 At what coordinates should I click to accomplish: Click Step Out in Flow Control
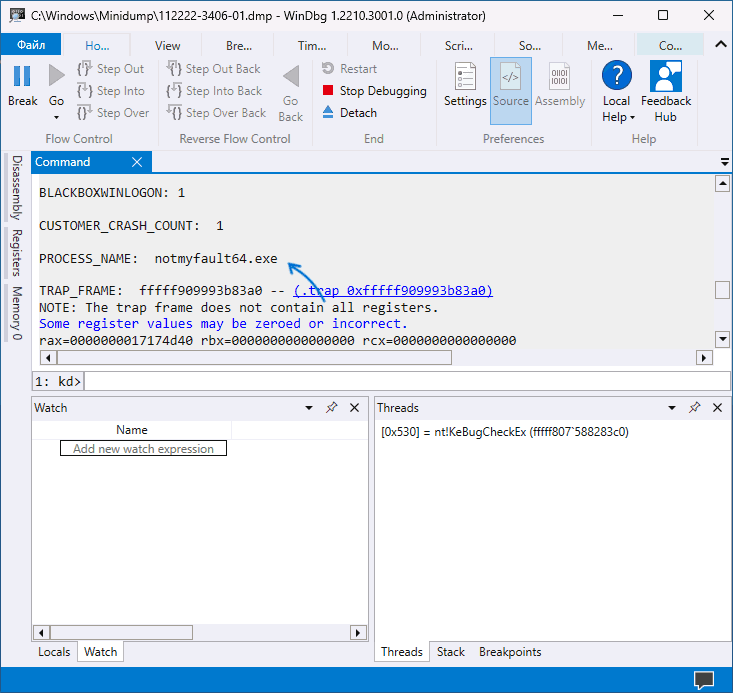(x=111, y=69)
